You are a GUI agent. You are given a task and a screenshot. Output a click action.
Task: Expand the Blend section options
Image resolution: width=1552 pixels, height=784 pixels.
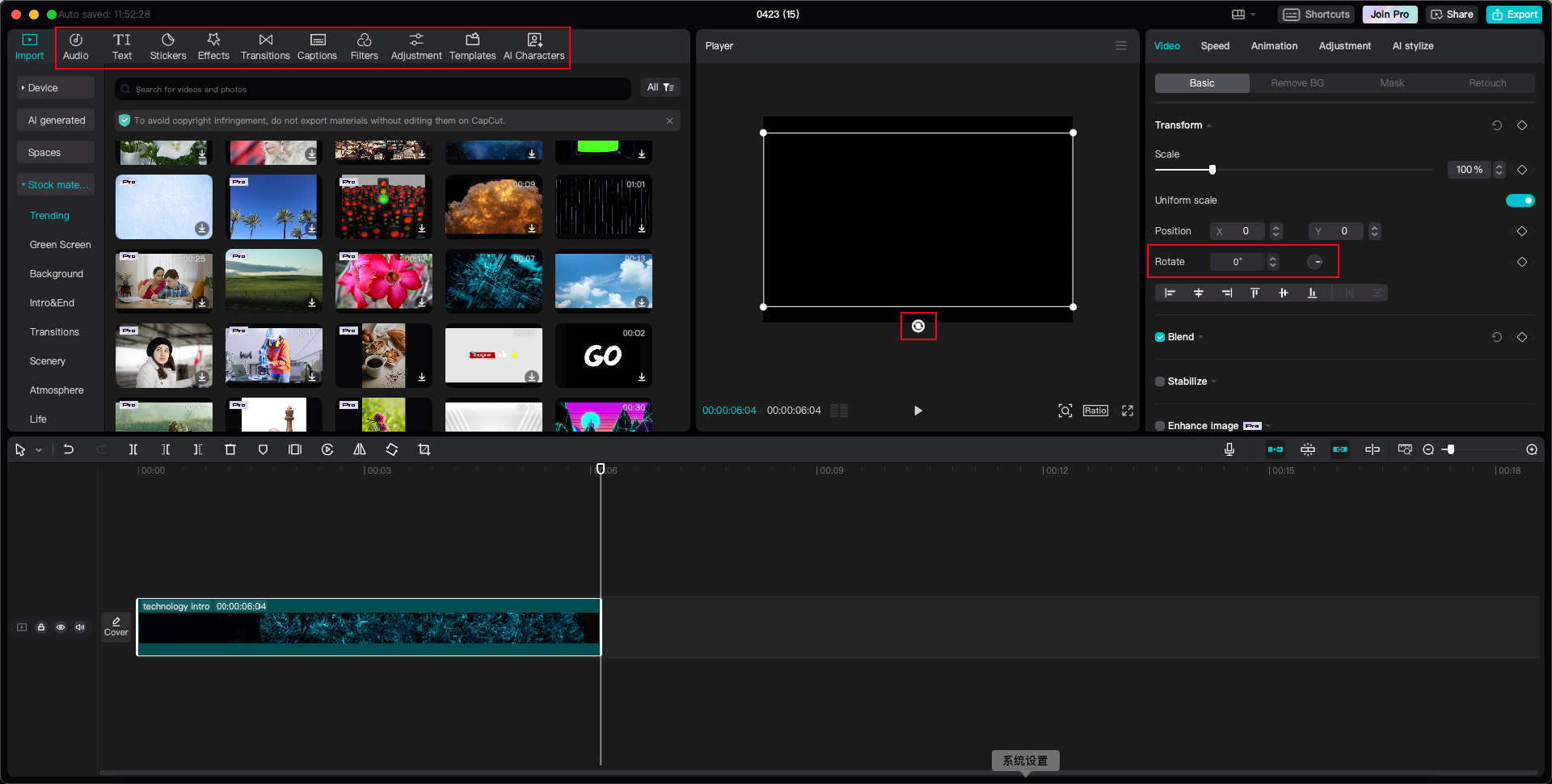point(1200,337)
